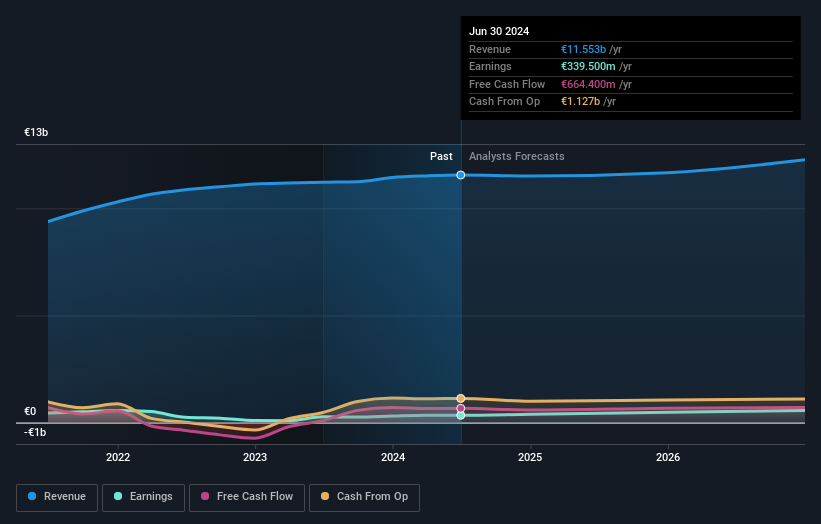Toggle the Earnings series legend button
821x524 pixels.
(143, 497)
